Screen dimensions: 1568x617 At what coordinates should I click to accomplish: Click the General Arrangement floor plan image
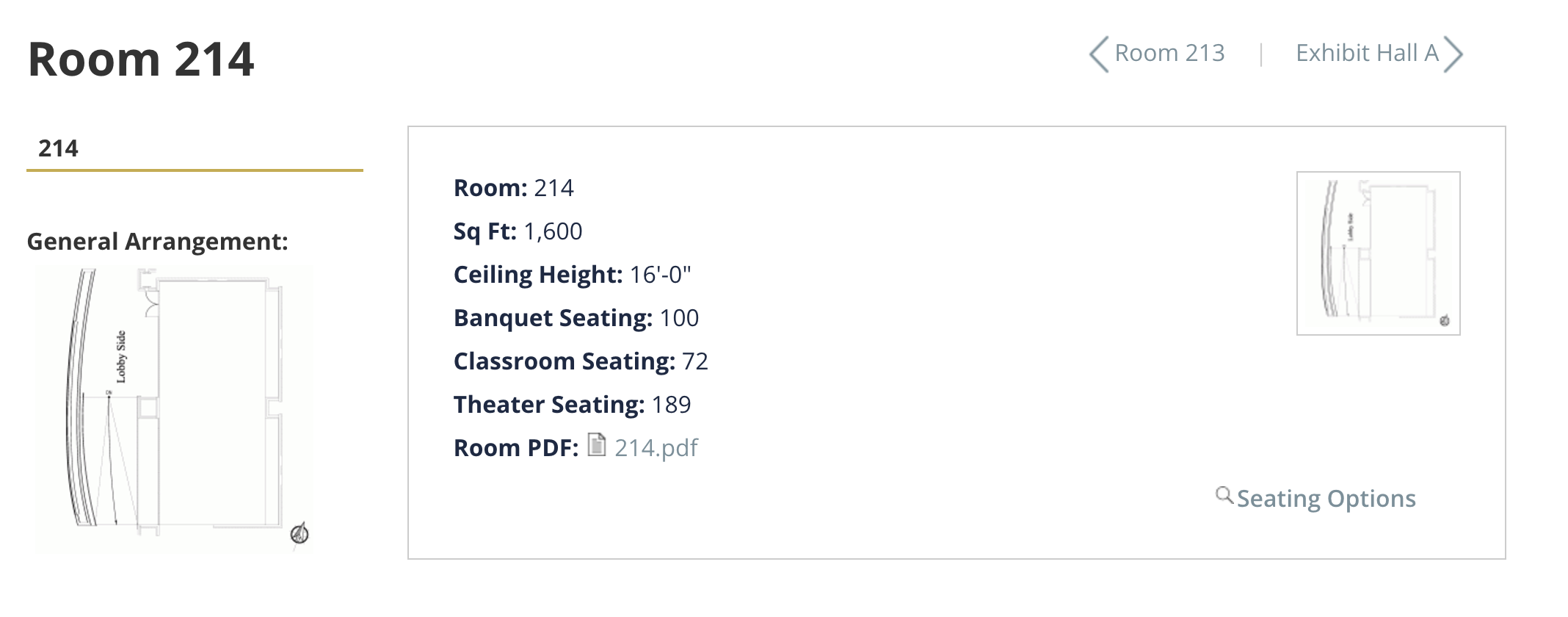(174, 408)
